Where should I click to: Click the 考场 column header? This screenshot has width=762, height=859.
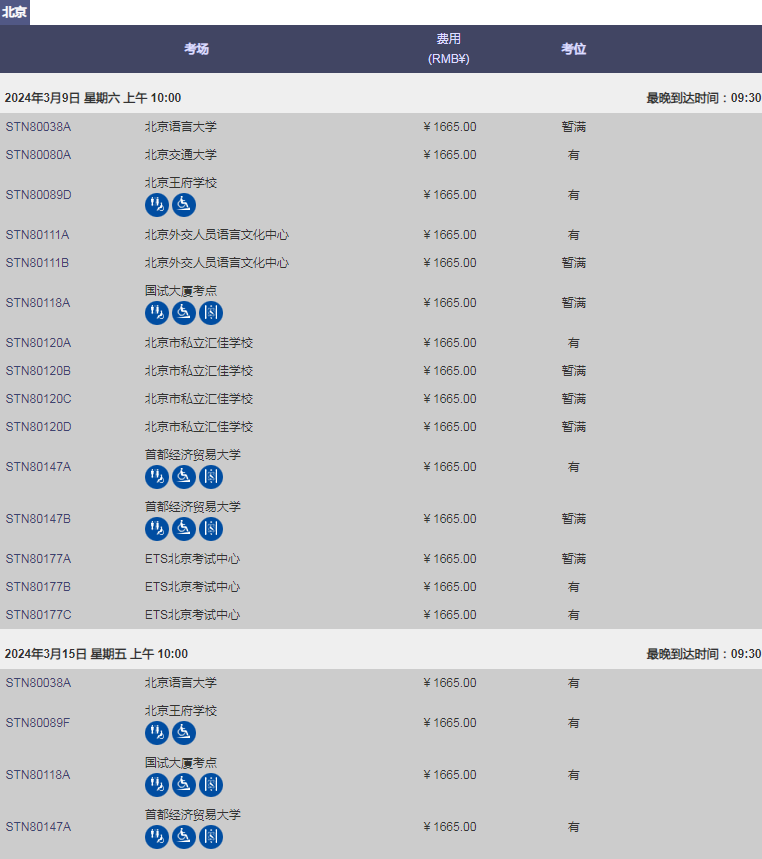tap(197, 49)
